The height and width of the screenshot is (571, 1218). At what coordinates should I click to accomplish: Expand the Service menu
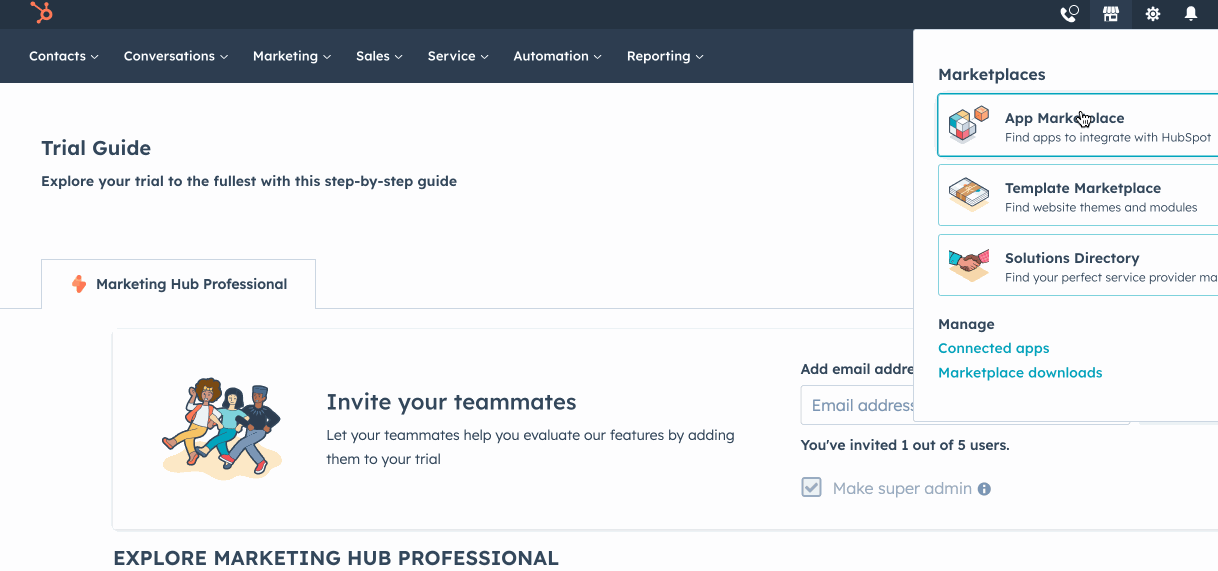[x=458, y=56]
